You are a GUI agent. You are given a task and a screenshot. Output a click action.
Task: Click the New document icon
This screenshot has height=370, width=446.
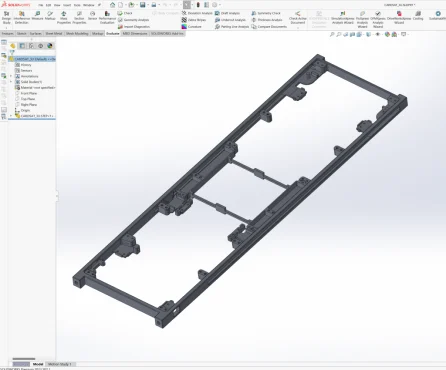coord(121,5)
